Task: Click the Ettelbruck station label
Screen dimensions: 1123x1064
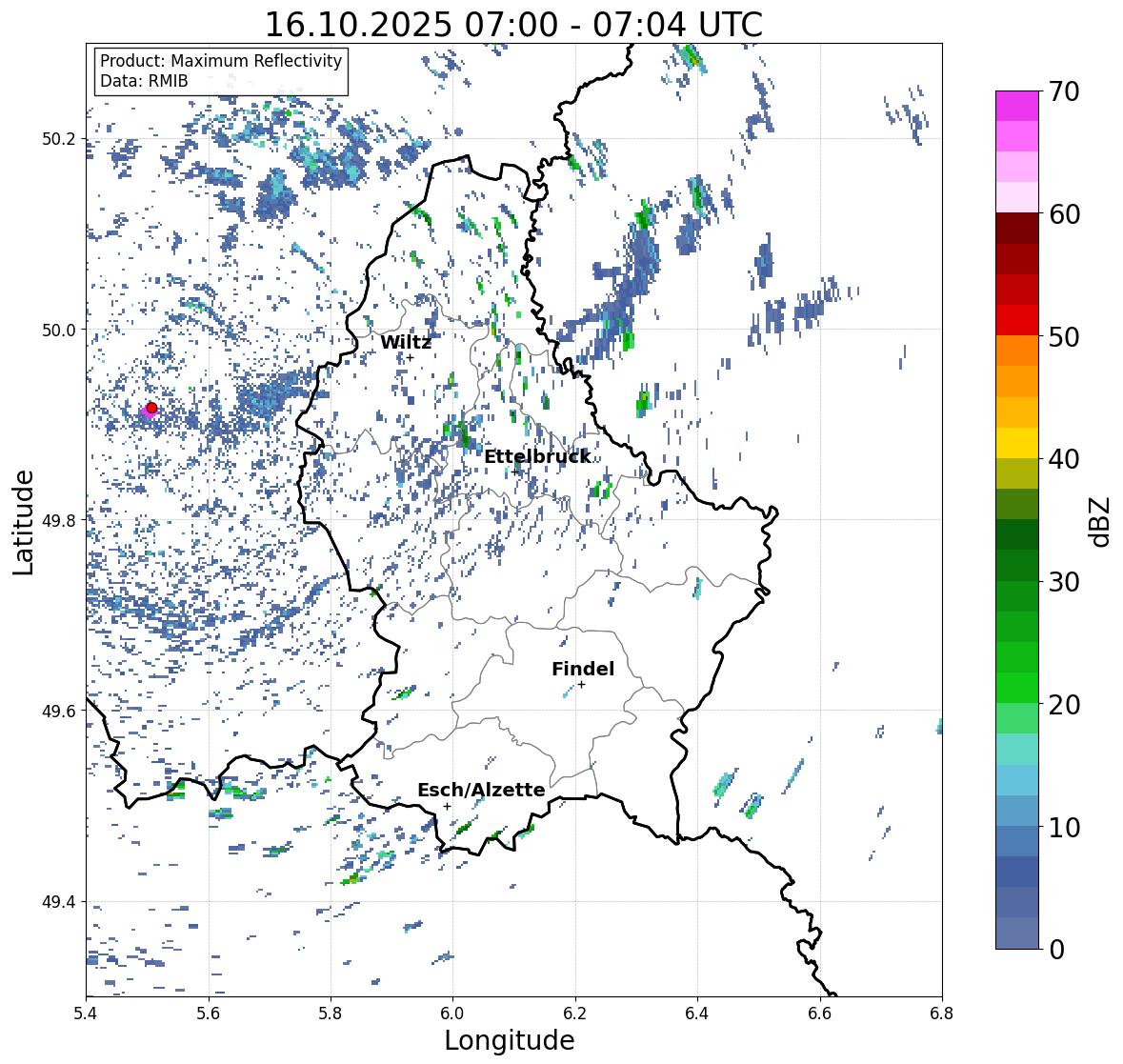Action: pyautogui.click(x=538, y=457)
